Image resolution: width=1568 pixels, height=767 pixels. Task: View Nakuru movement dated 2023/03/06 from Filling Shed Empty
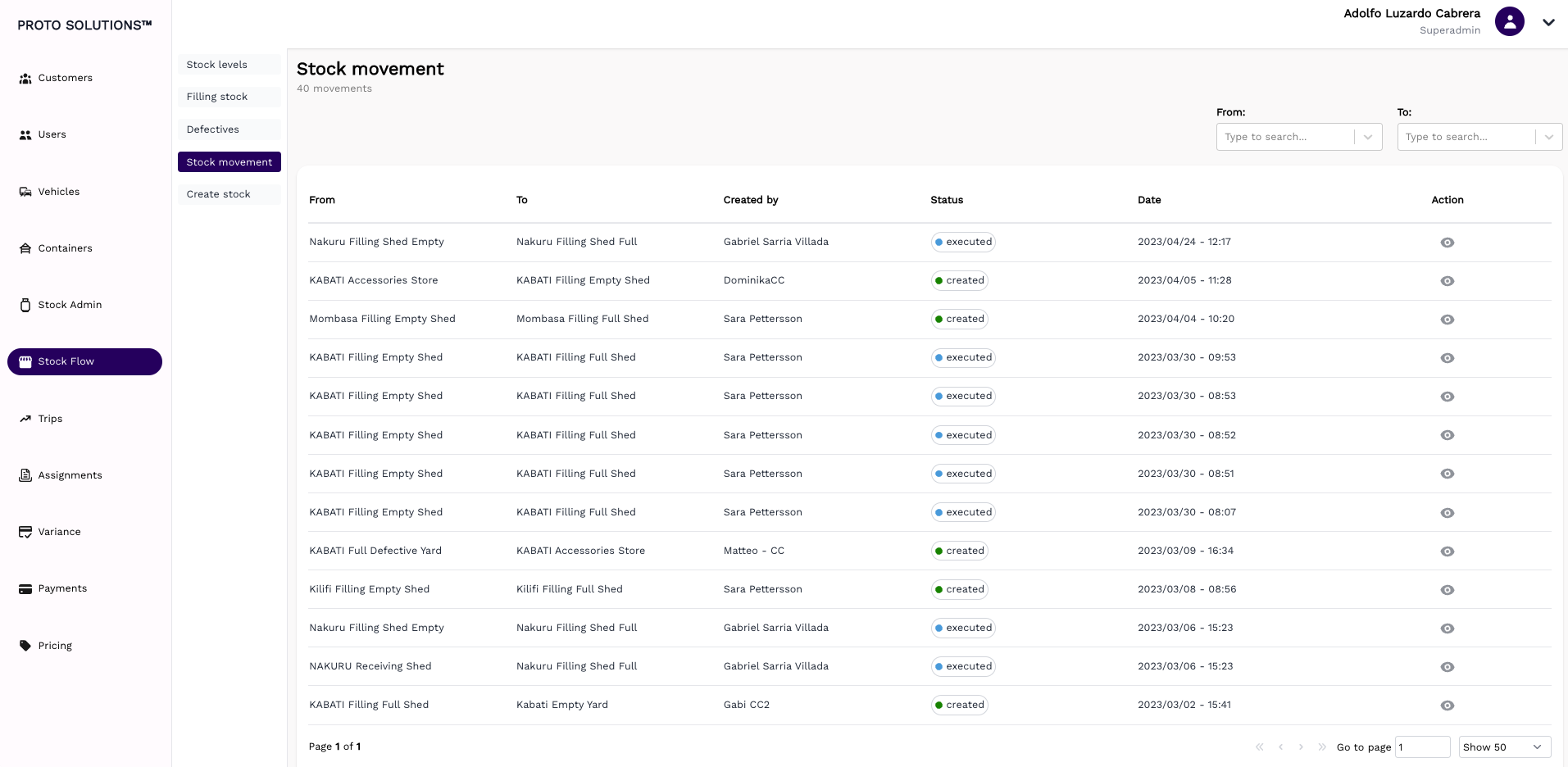click(x=1448, y=629)
